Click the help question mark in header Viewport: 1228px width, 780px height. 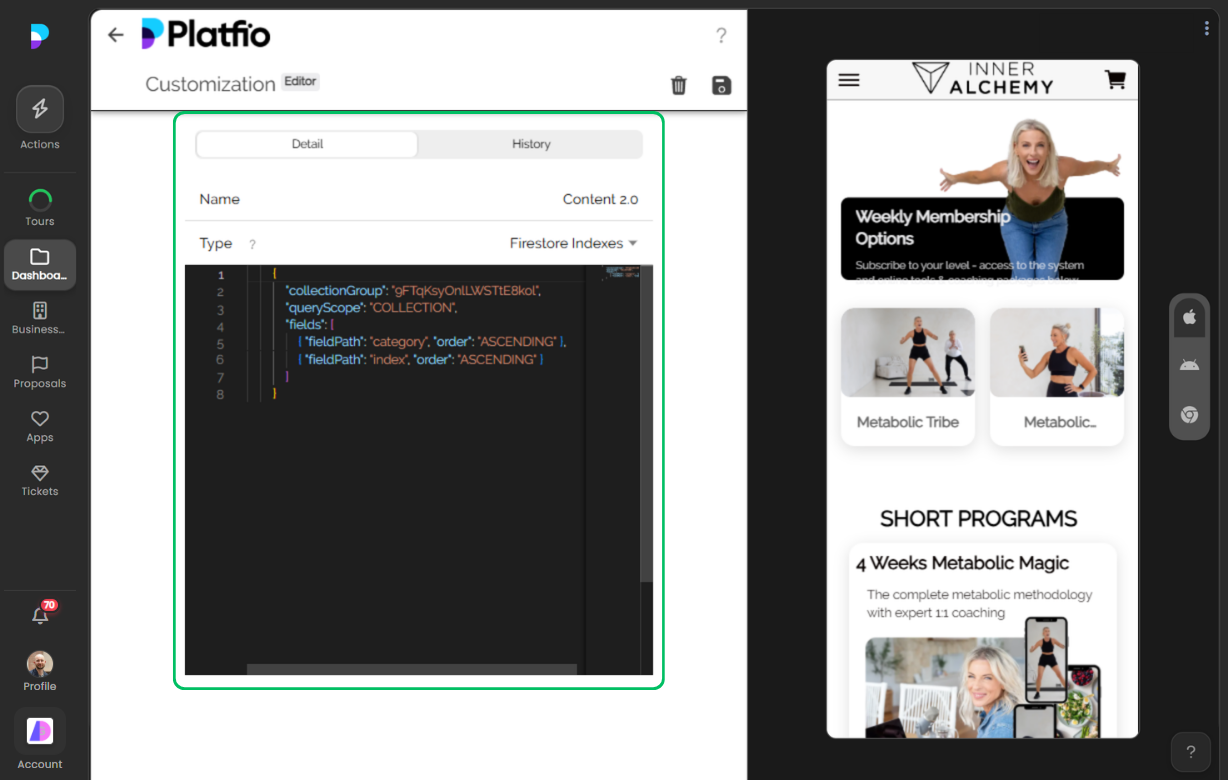pyautogui.click(x=721, y=36)
